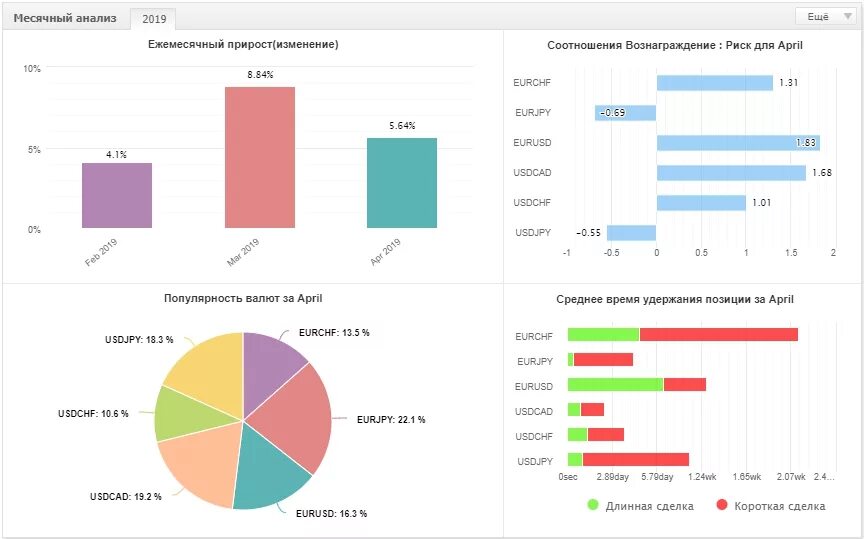Click the USDJPY -0.55 reward-risk bar
The width and height of the screenshot is (864, 539).
click(631, 233)
